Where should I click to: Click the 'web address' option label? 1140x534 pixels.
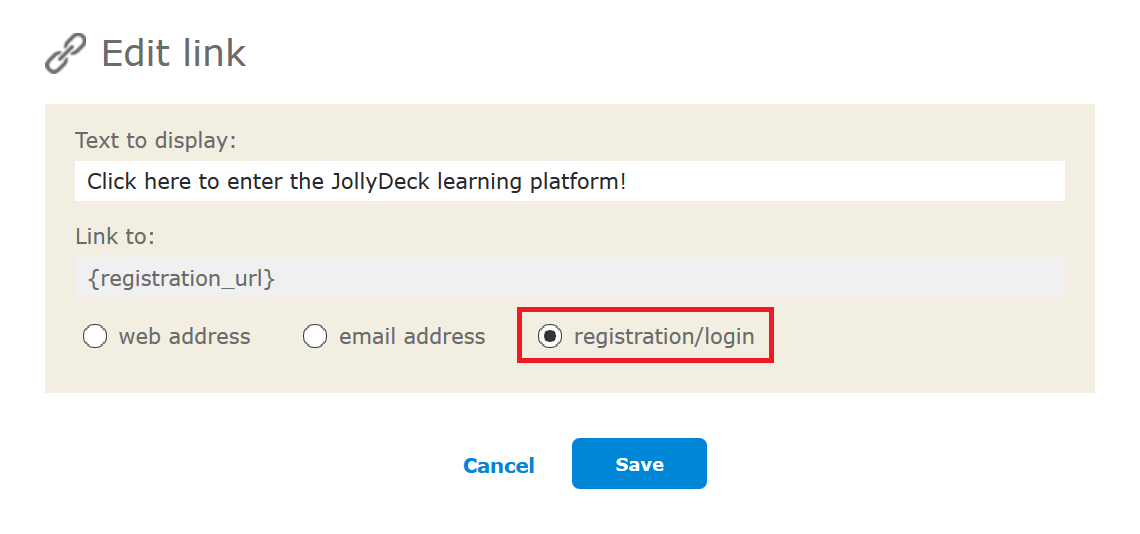185,337
